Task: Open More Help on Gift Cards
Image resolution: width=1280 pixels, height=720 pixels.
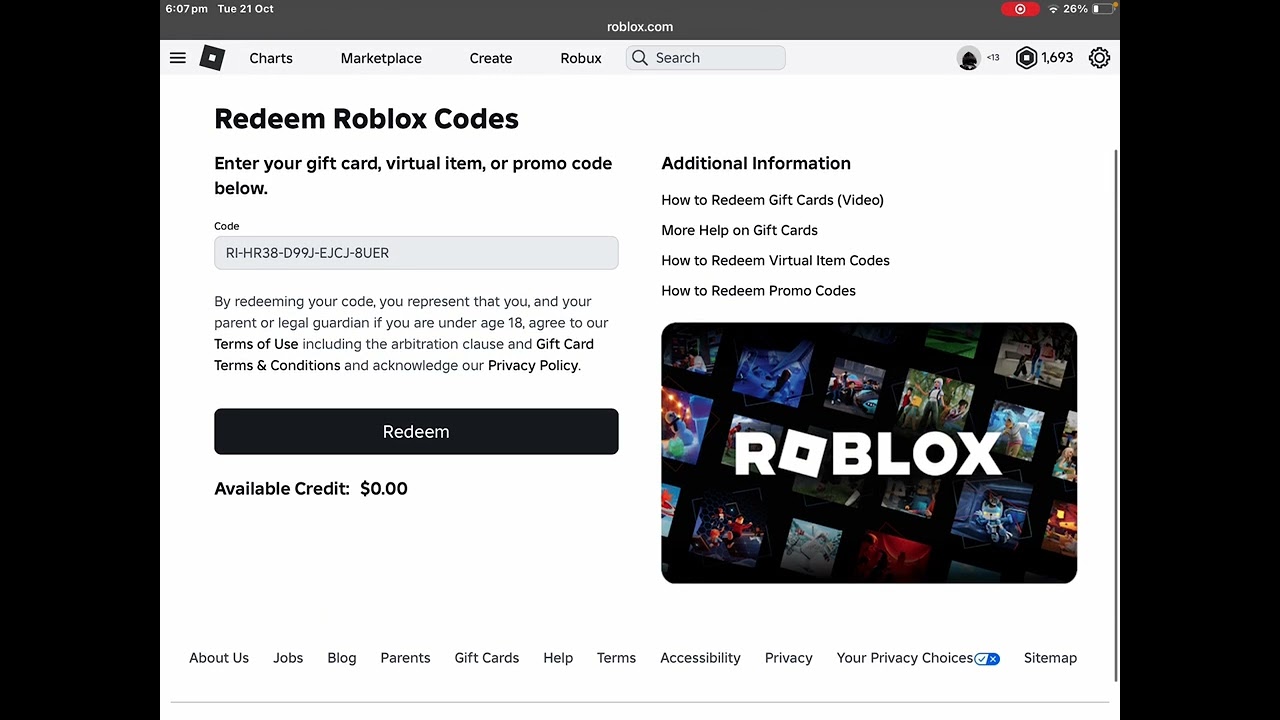Action: [740, 230]
